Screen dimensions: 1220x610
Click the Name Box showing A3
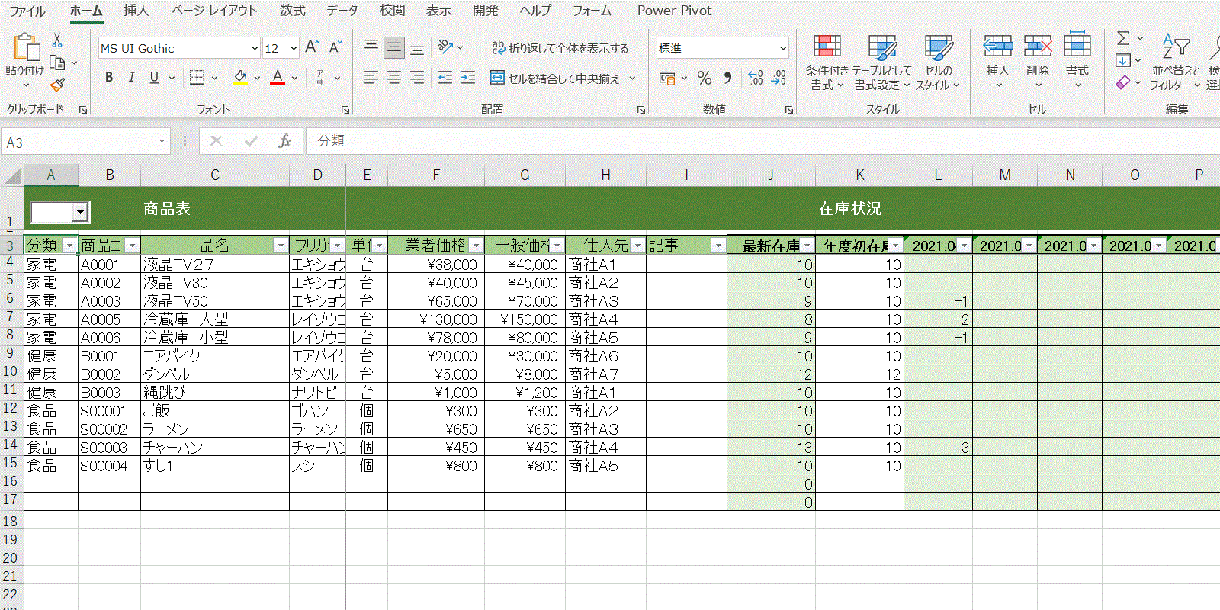84,142
